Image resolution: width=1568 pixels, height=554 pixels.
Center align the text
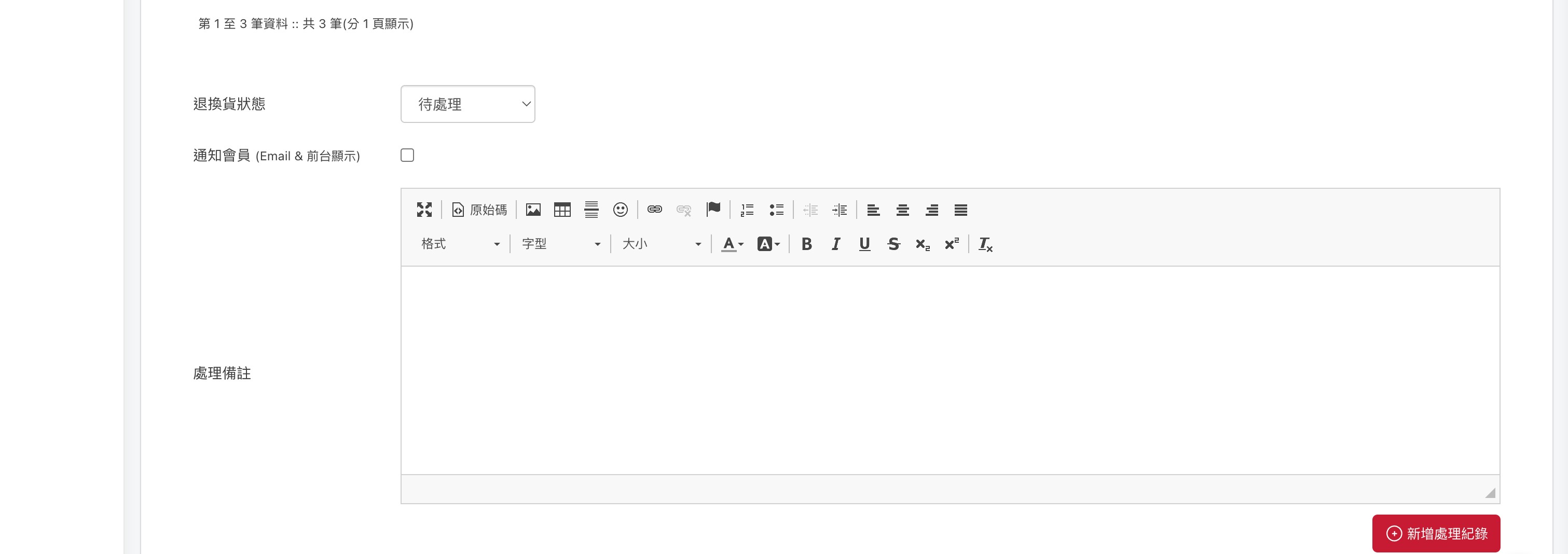click(x=903, y=210)
